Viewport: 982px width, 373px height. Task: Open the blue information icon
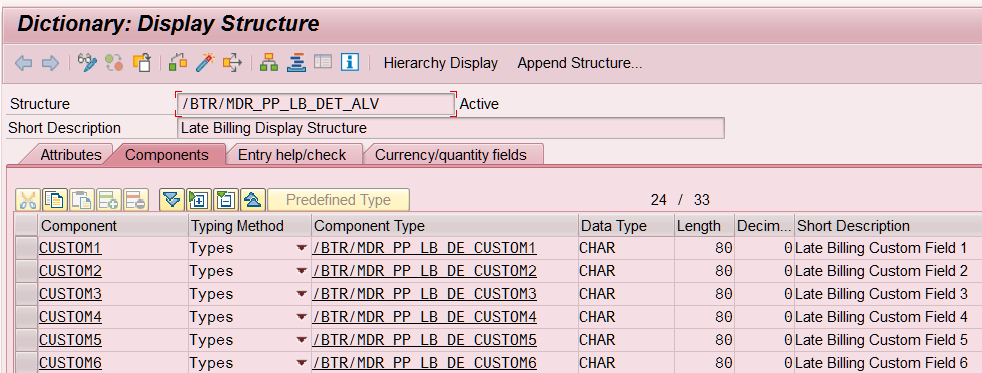(x=349, y=63)
